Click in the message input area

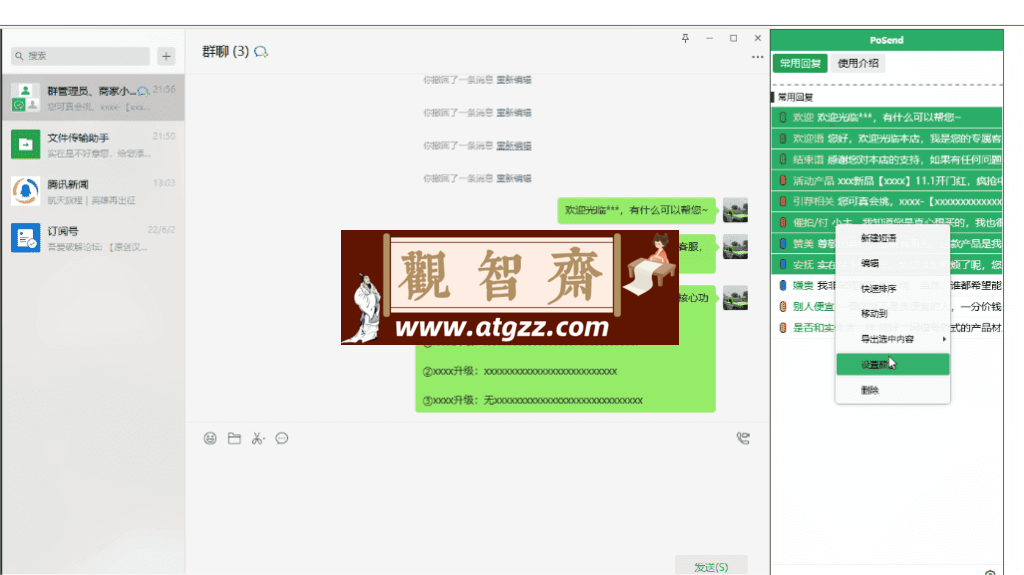tap(477, 500)
